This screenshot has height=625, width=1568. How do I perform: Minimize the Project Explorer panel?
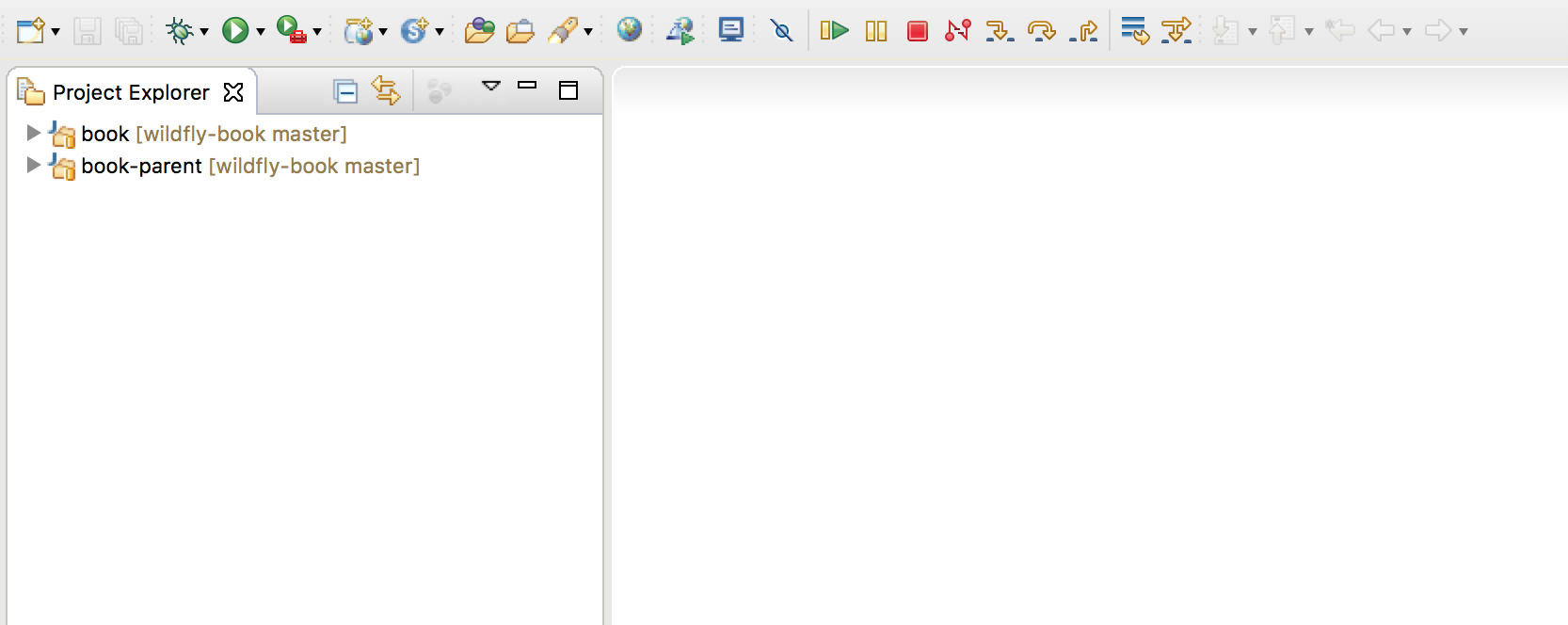coord(527,86)
